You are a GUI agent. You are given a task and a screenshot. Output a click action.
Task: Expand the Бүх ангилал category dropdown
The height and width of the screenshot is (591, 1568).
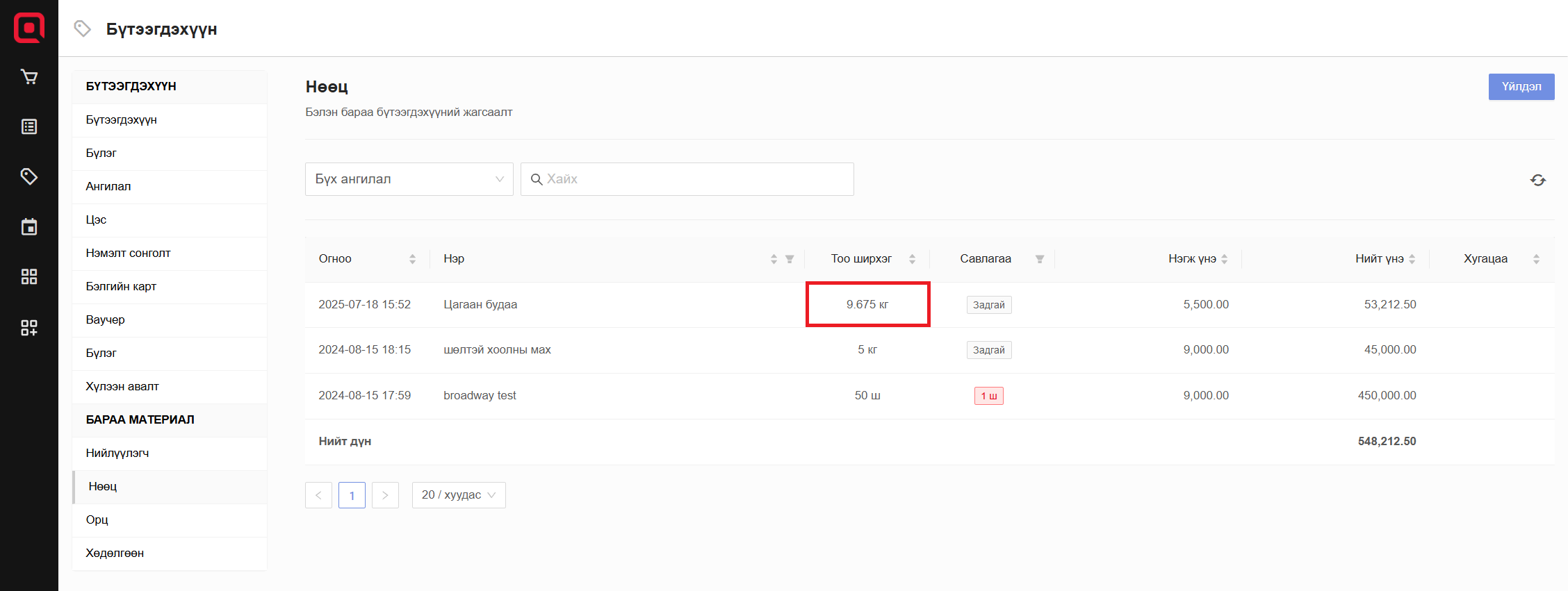tap(409, 179)
